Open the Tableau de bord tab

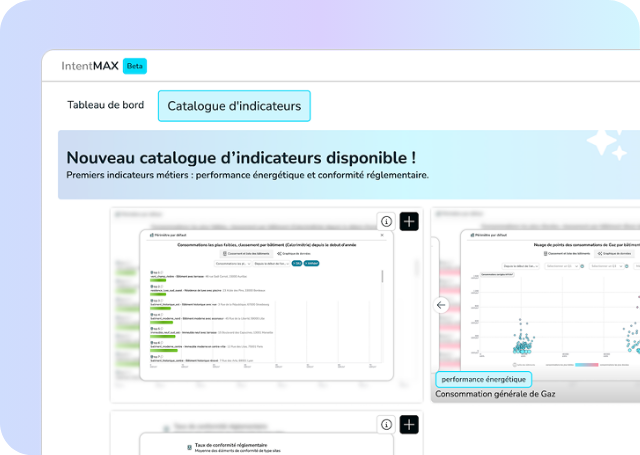105,105
